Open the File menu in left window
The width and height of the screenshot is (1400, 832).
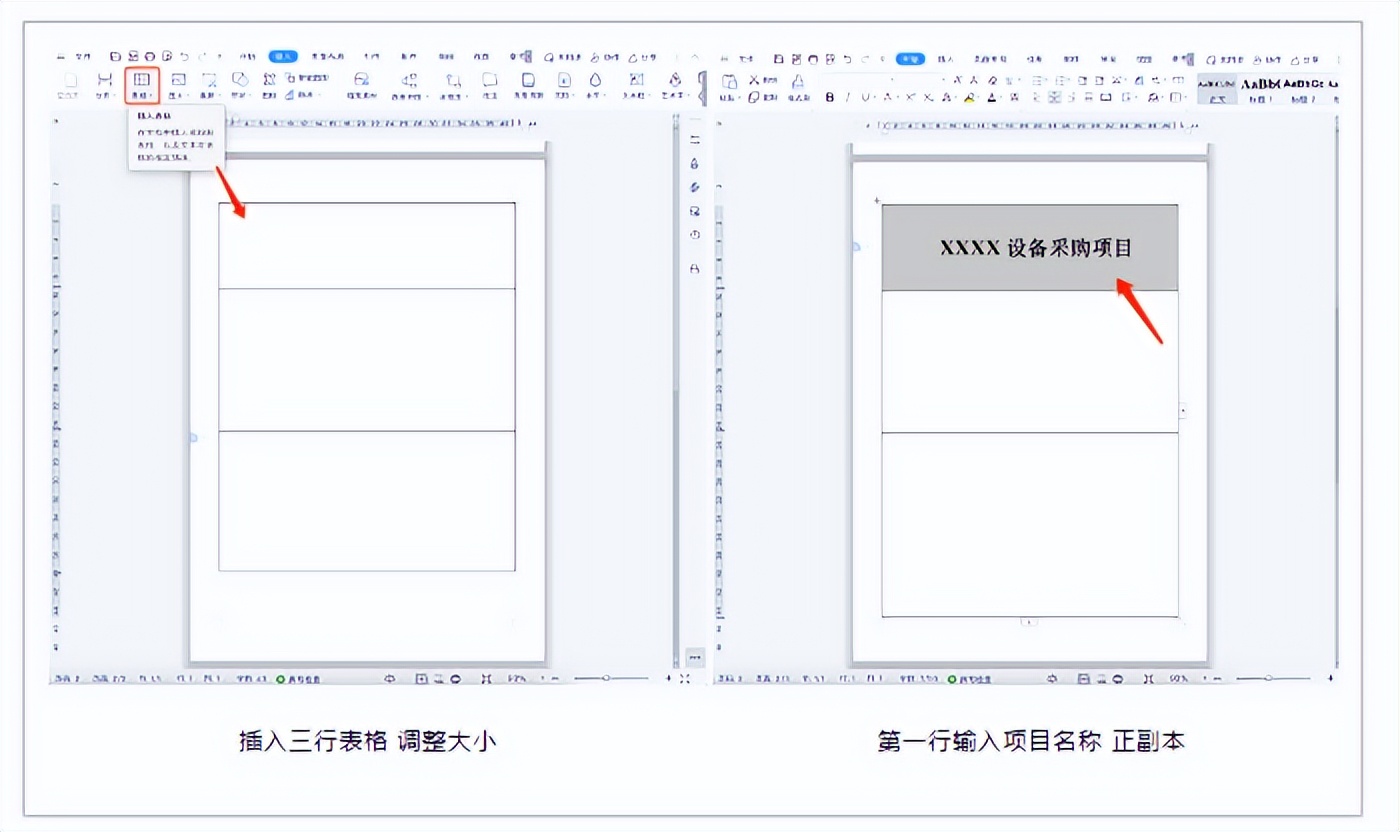pyautogui.click(x=84, y=57)
